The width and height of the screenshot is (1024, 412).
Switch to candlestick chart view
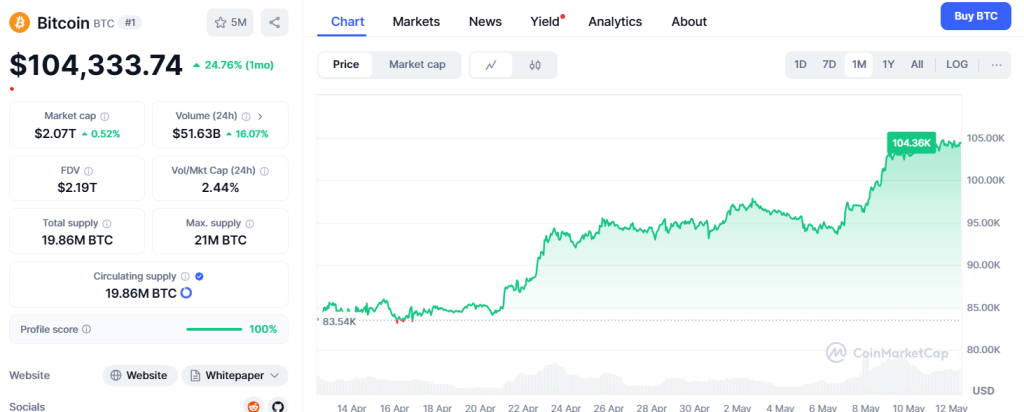click(535, 65)
